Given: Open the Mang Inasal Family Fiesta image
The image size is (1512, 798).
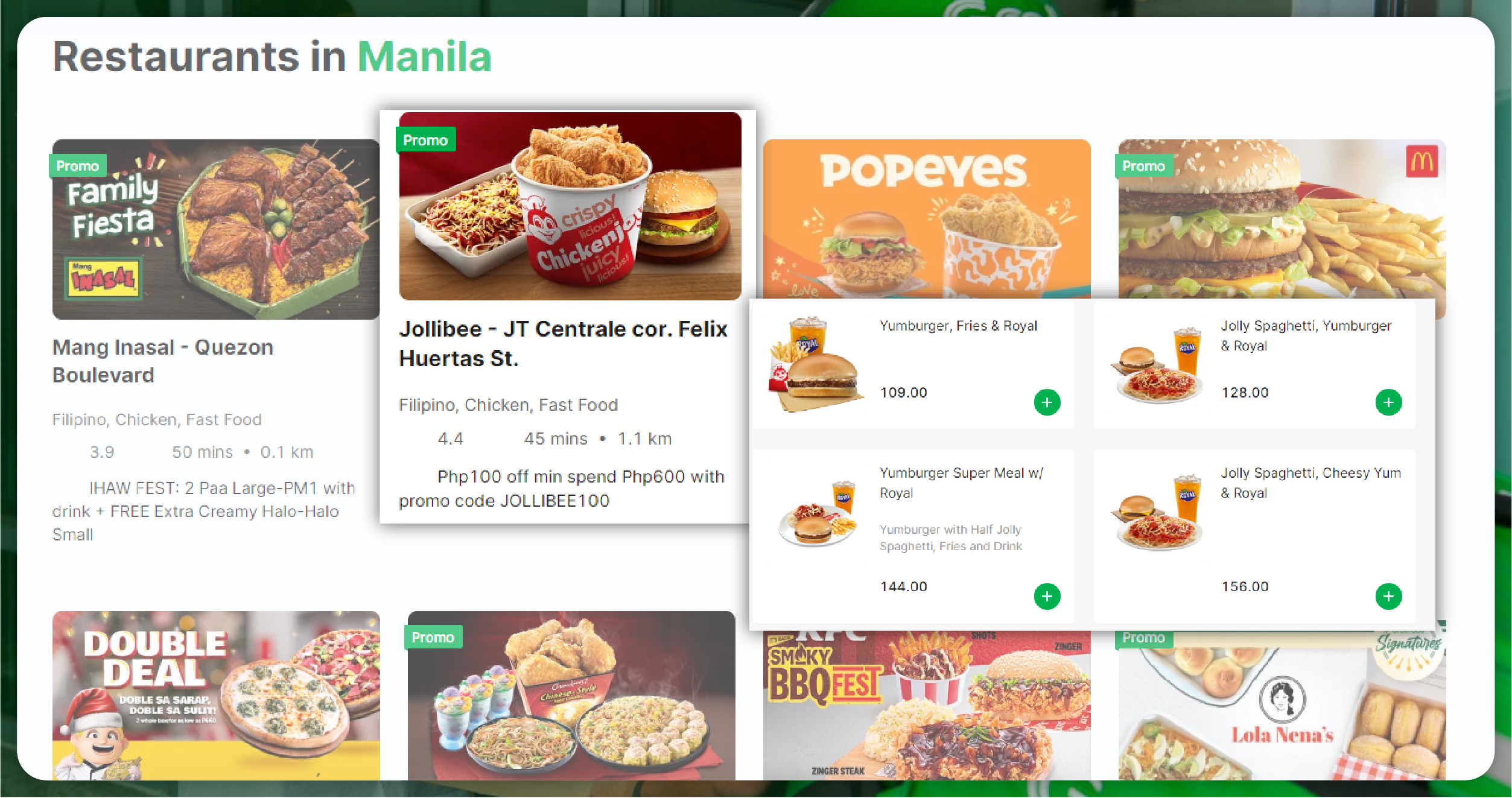Looking at the screenshot, I should point(216,229).
